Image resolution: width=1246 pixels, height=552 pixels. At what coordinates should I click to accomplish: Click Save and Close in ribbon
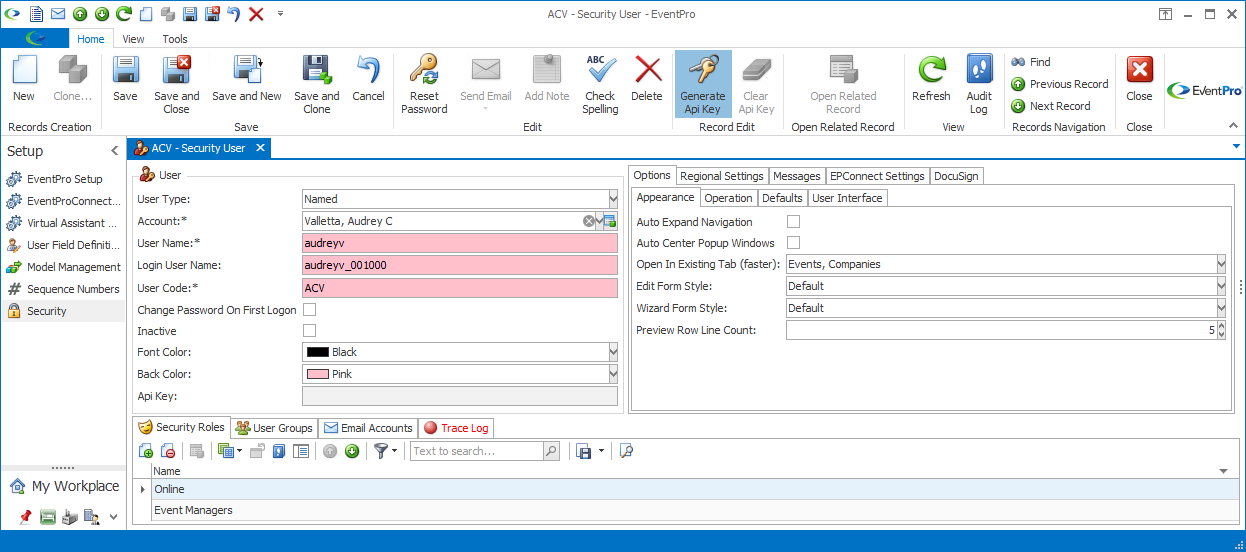click(177, 70)
